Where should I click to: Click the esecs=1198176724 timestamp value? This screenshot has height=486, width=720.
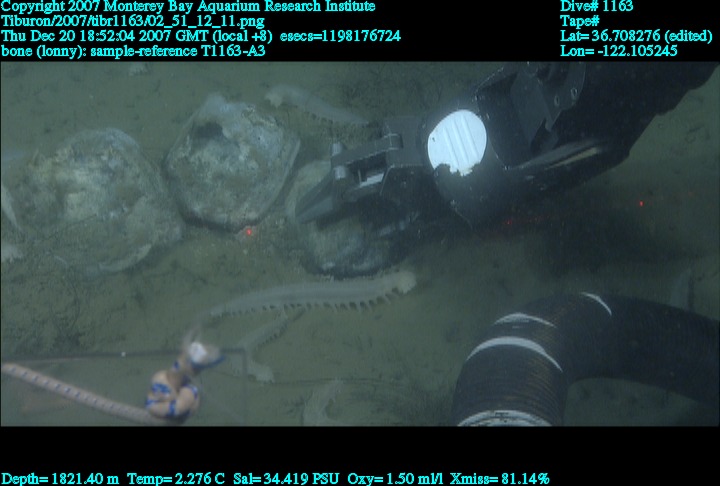coord(340,36)
